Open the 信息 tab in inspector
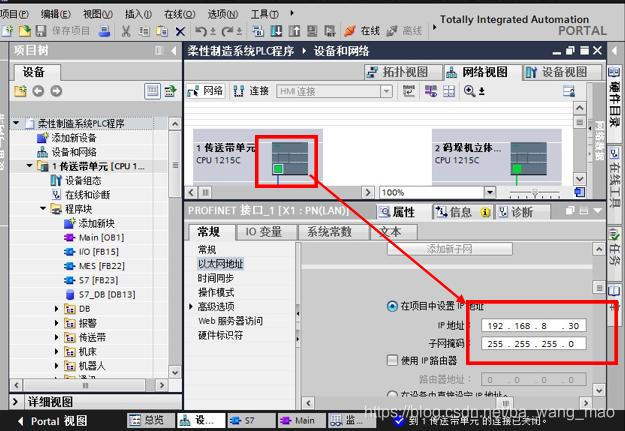625x431 pixels. pyautogui.click(x=462, y=212)
